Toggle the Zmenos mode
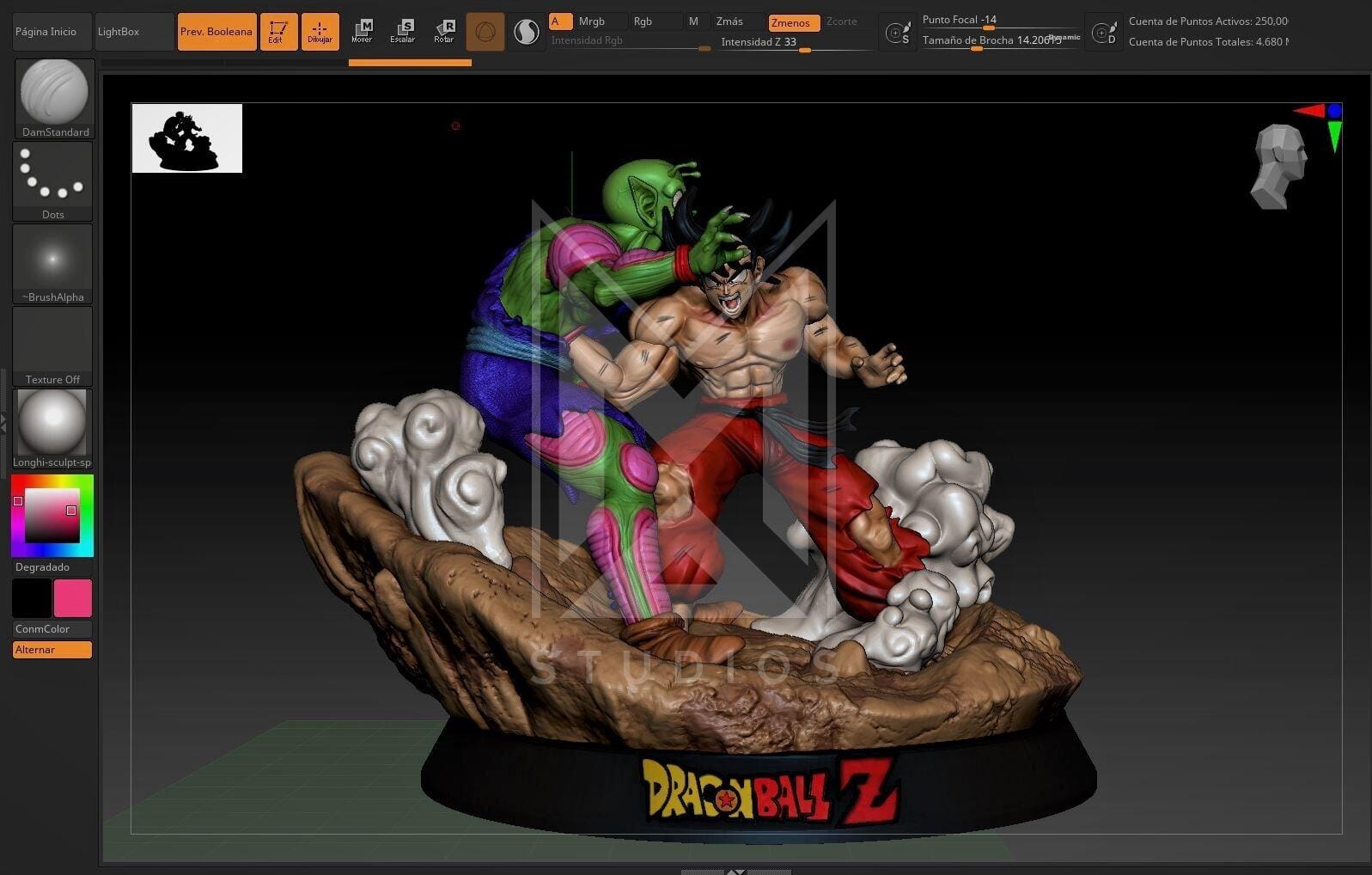 (x=793, y=22)
